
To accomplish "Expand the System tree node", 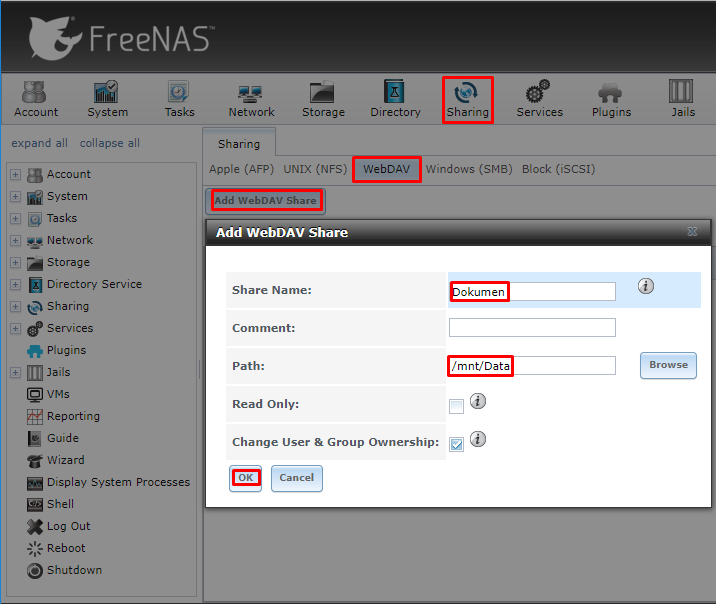I will (x=16, y=196).
